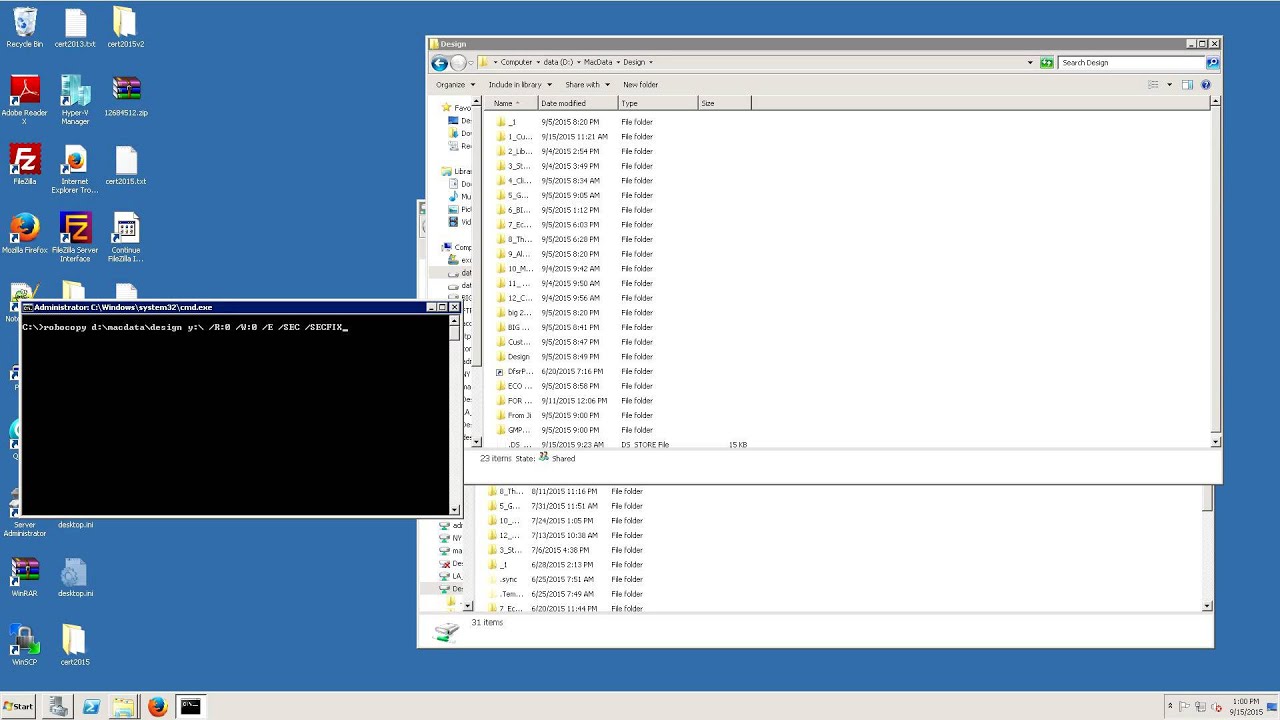Click the Start button
This screenshot has height=720, width=1280.
[19, 706]
